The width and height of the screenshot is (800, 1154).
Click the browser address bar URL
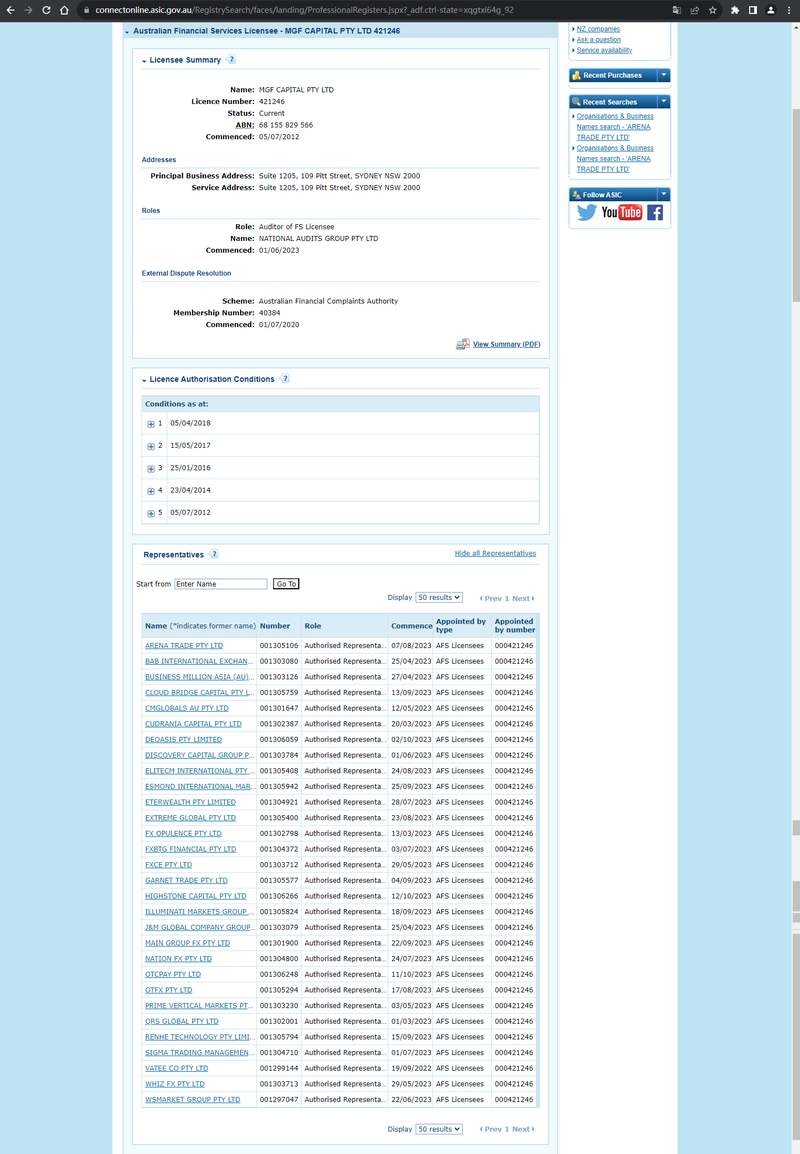point(304,10)
